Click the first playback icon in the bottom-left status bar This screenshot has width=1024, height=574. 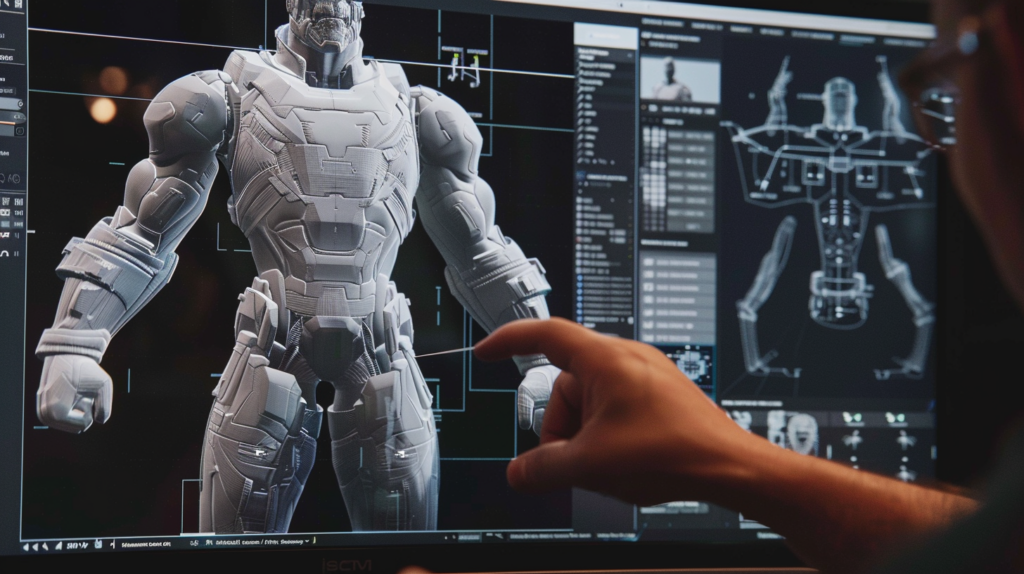click(27, 546)
